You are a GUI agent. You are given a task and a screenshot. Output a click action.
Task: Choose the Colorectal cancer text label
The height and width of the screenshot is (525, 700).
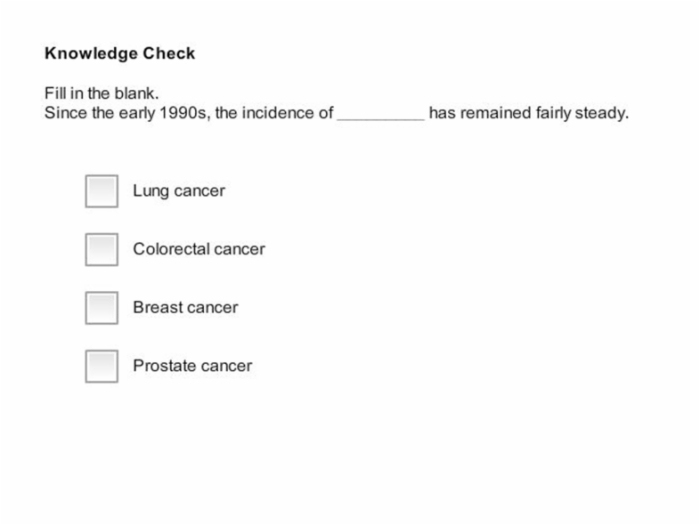coord(199,249)
